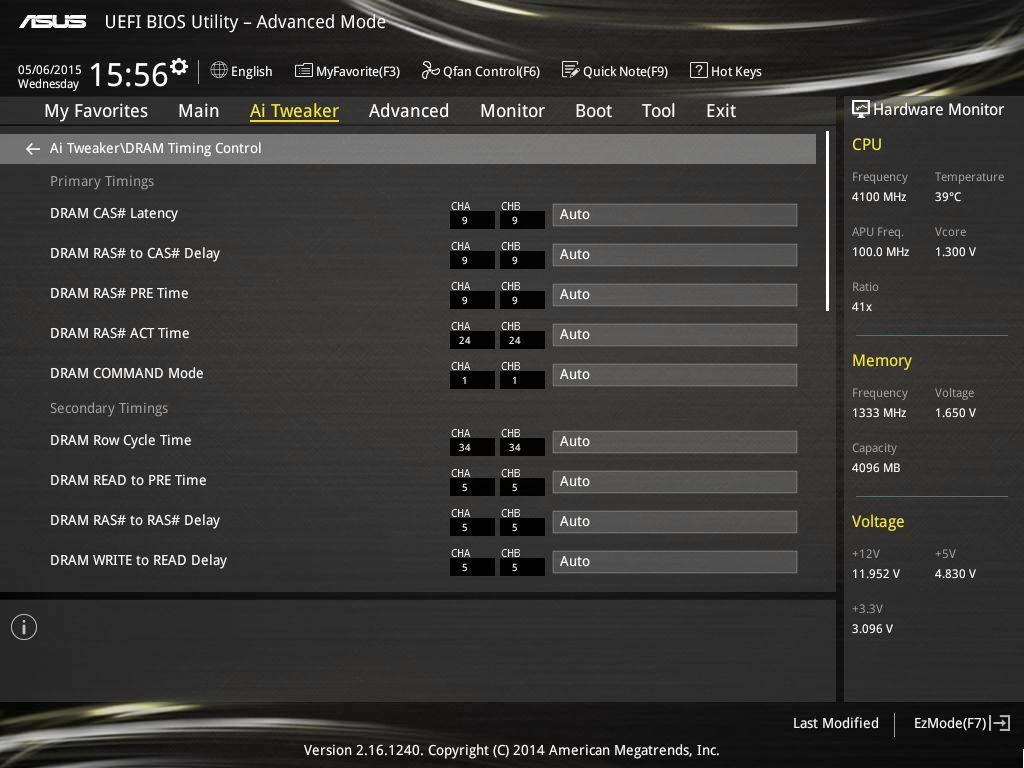This screenshot has width=1024, height=768.
Task: Go to the Monitor tab
Action: (x=513, y=111)
